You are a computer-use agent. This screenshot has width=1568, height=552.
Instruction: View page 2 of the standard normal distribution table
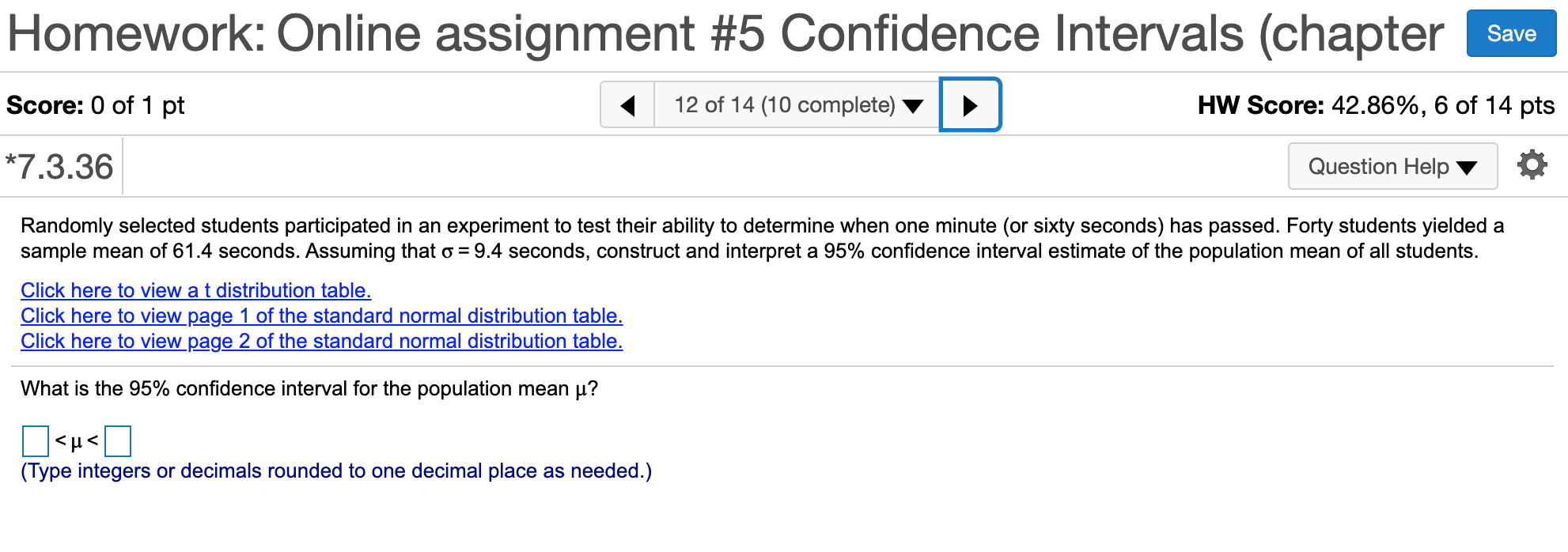click(x=321, y=341)
